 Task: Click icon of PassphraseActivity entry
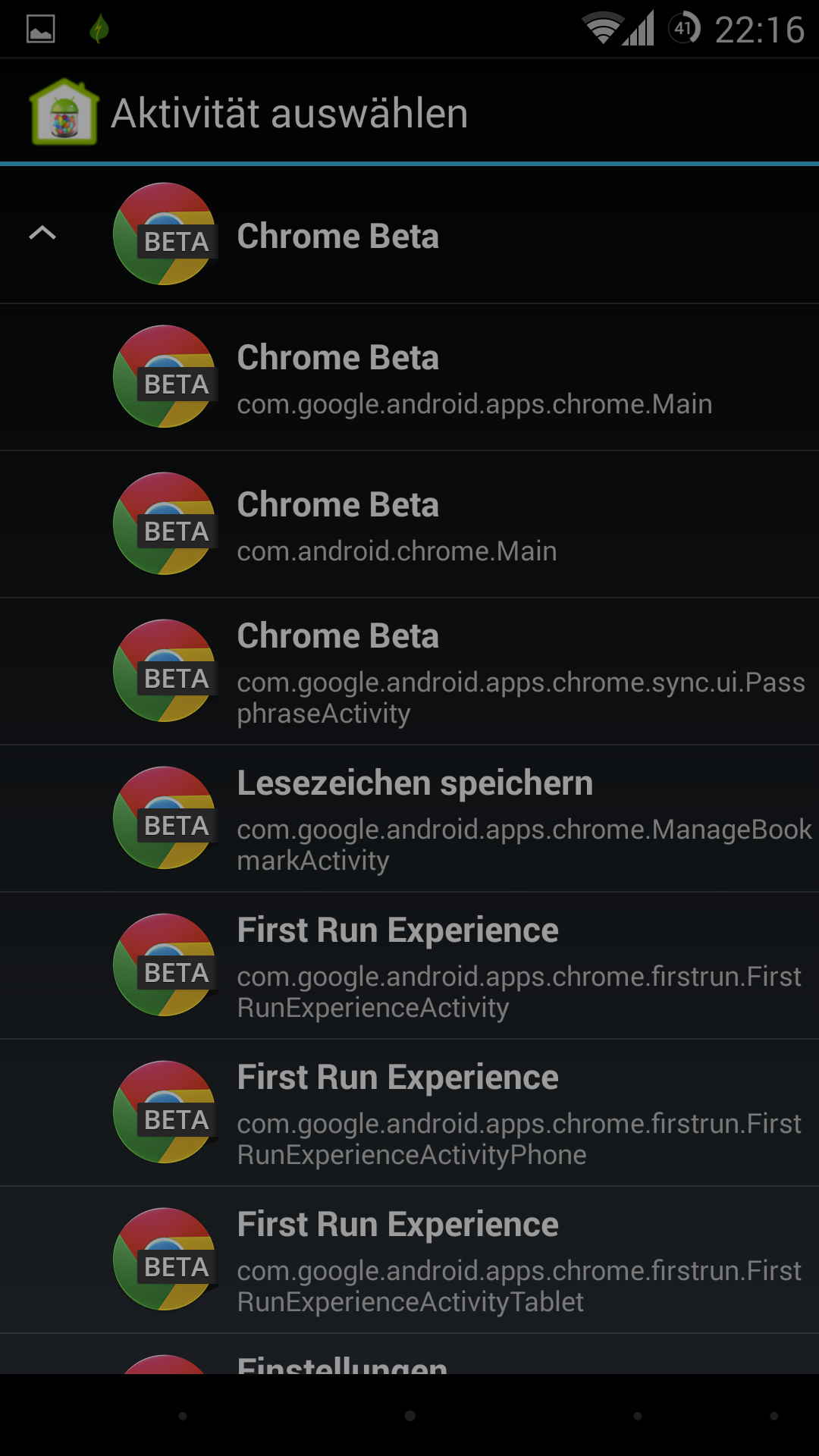pyautogui.click(x=165, y=671)
